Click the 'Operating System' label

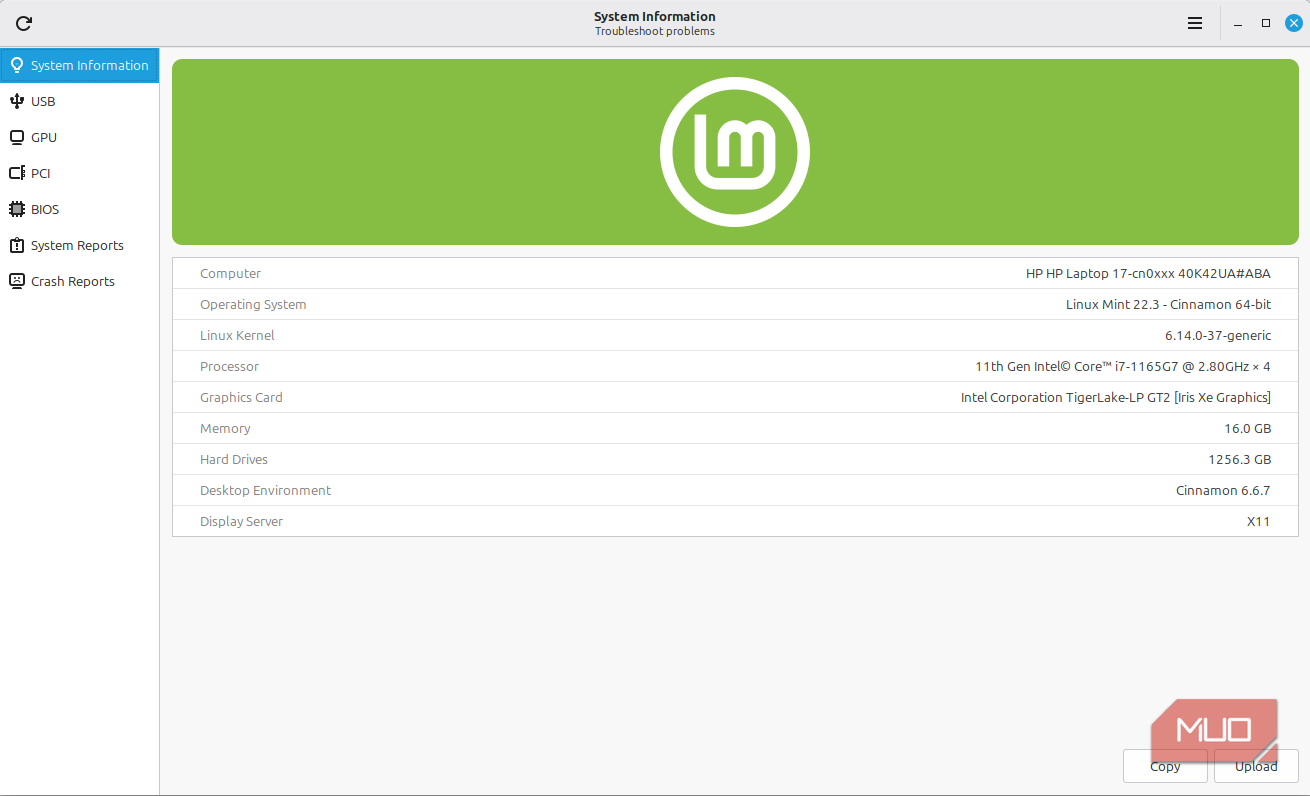coord(253,304)
